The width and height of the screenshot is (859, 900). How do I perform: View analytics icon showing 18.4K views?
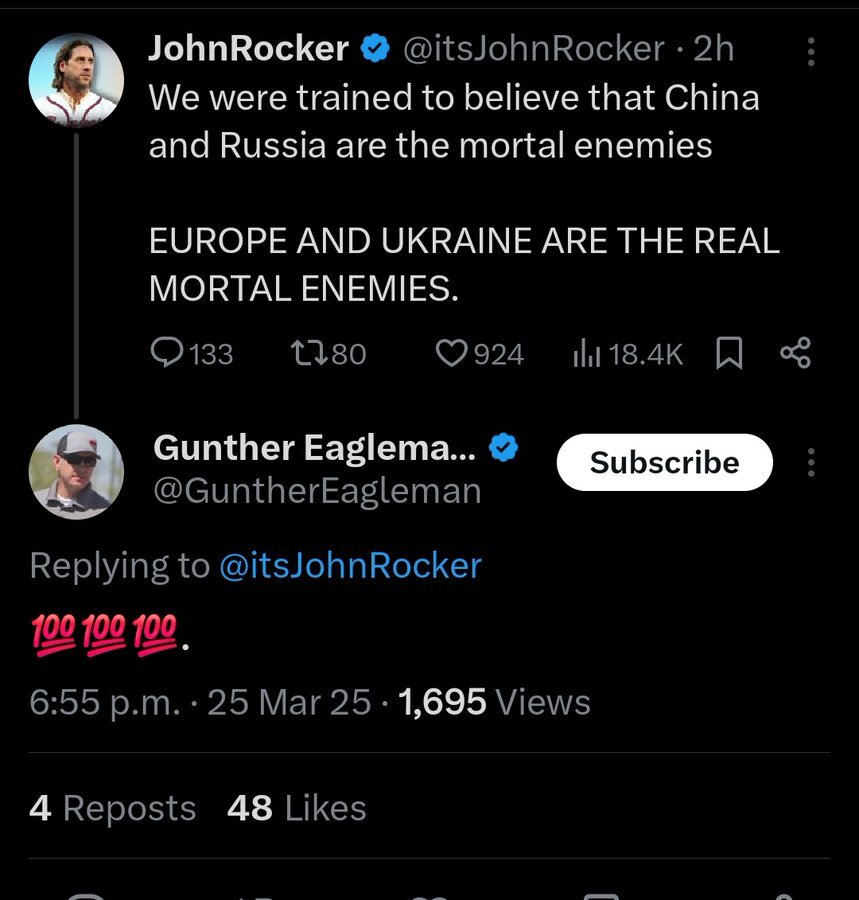585,352
